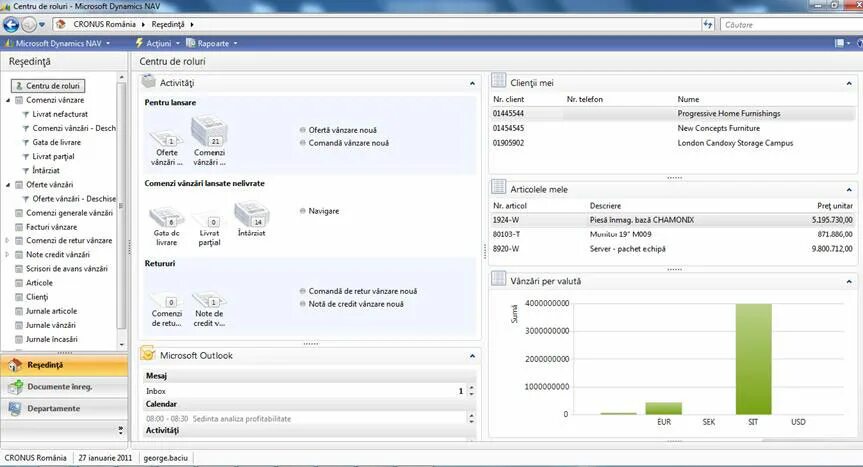Viewport: 863px width, 467px height.
Task: Click the Navigare action link
Action: point(324,211)
